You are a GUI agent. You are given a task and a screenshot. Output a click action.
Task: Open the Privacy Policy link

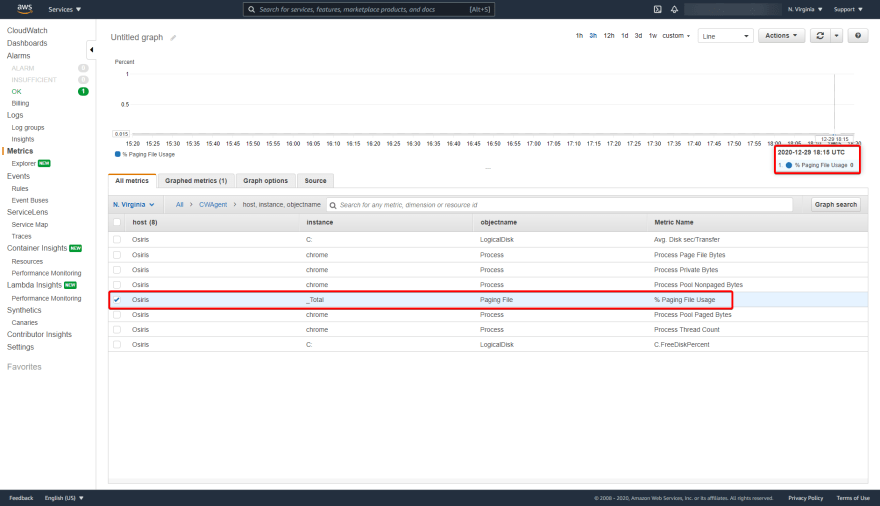pos(805,498)
